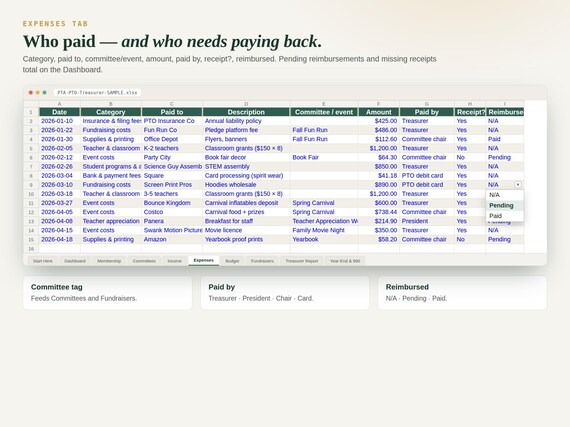The height and width of the screenshot is (427, 570).
Task: Click the PTO Insurance Co cell
Action: [x=172, y=121]
